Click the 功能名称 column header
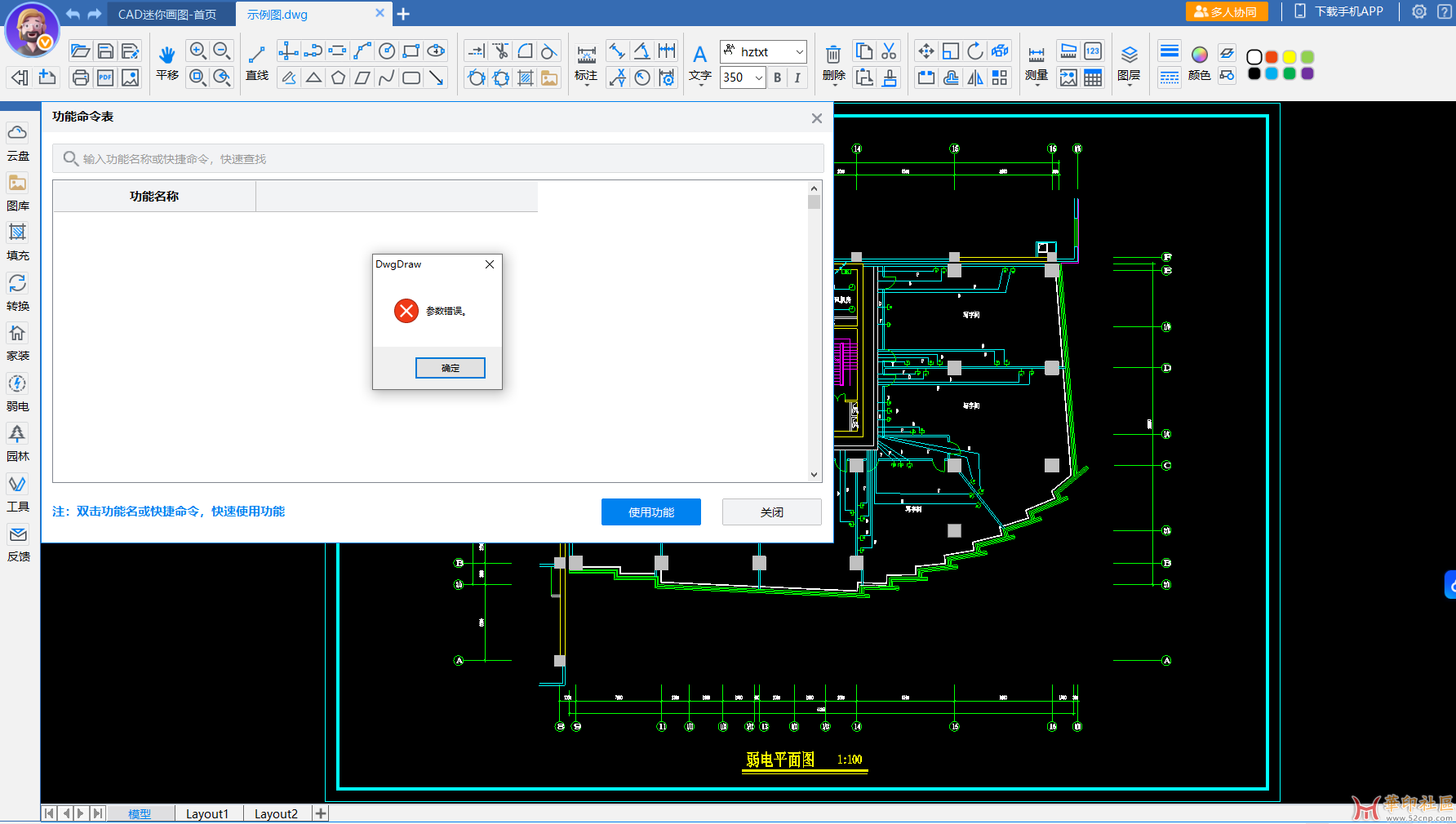This screenshot has height=824, width=1456. 154,197
